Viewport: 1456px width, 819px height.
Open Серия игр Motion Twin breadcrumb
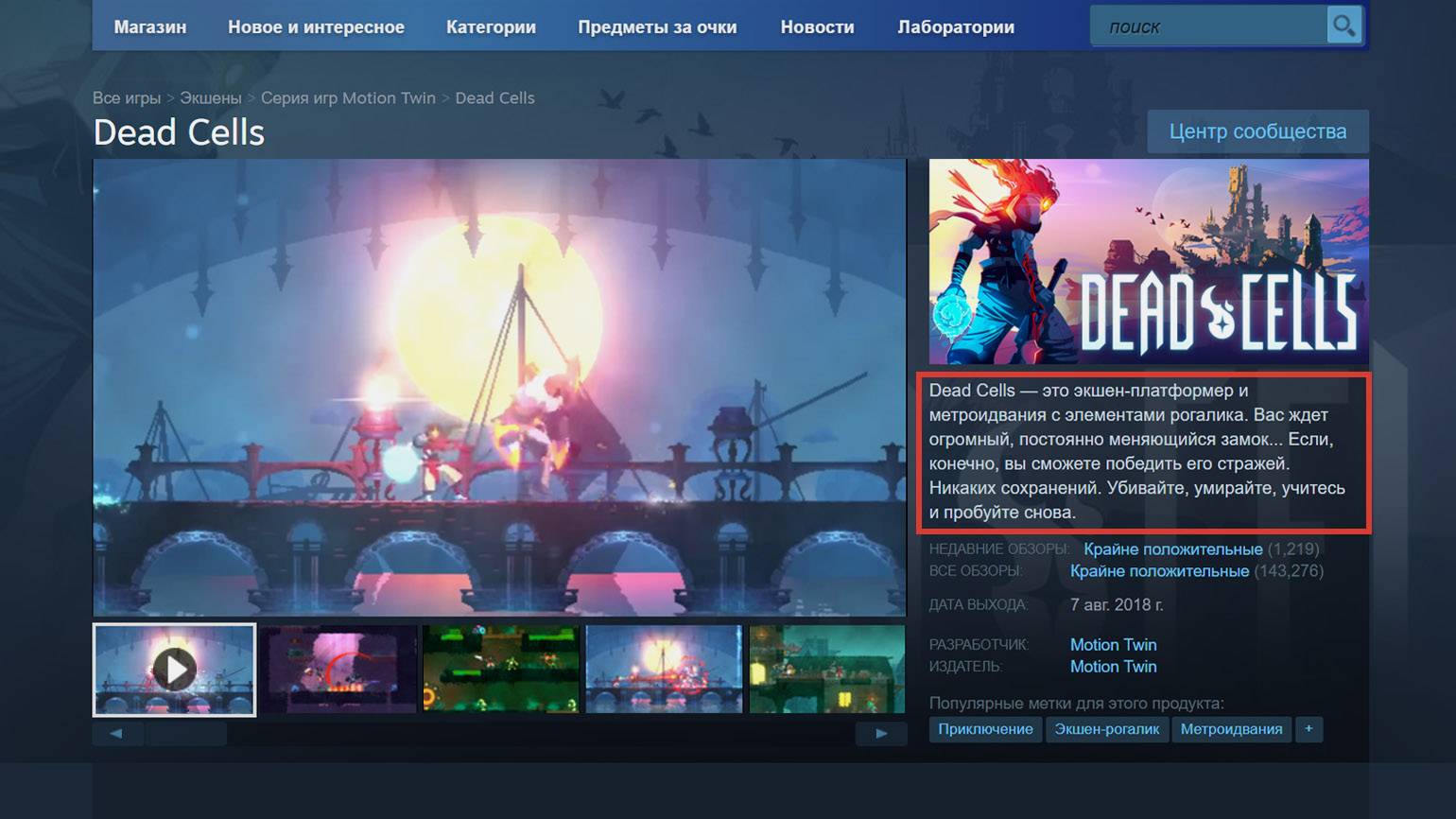click(348, 98)
